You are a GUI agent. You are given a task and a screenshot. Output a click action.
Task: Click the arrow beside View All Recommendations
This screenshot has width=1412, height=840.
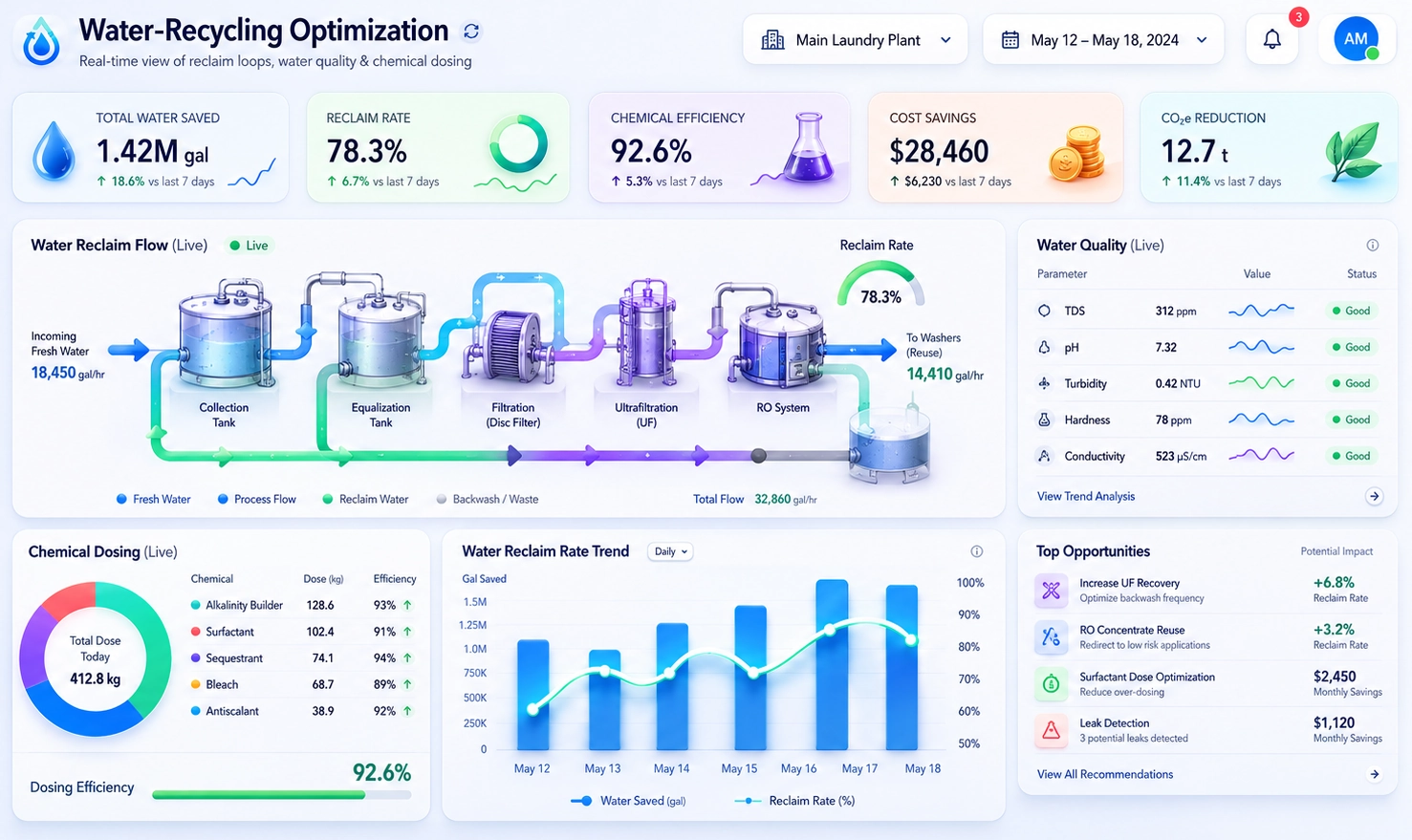click(x=1375, y=774)
